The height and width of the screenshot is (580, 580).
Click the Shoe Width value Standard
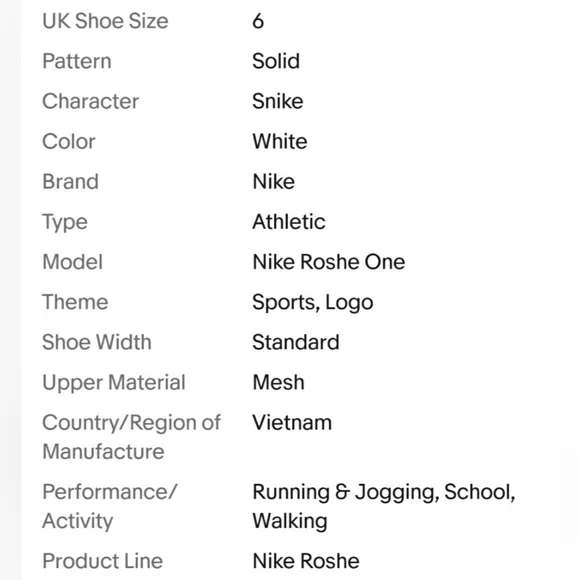pyautogui.click(x=296, y=342)
